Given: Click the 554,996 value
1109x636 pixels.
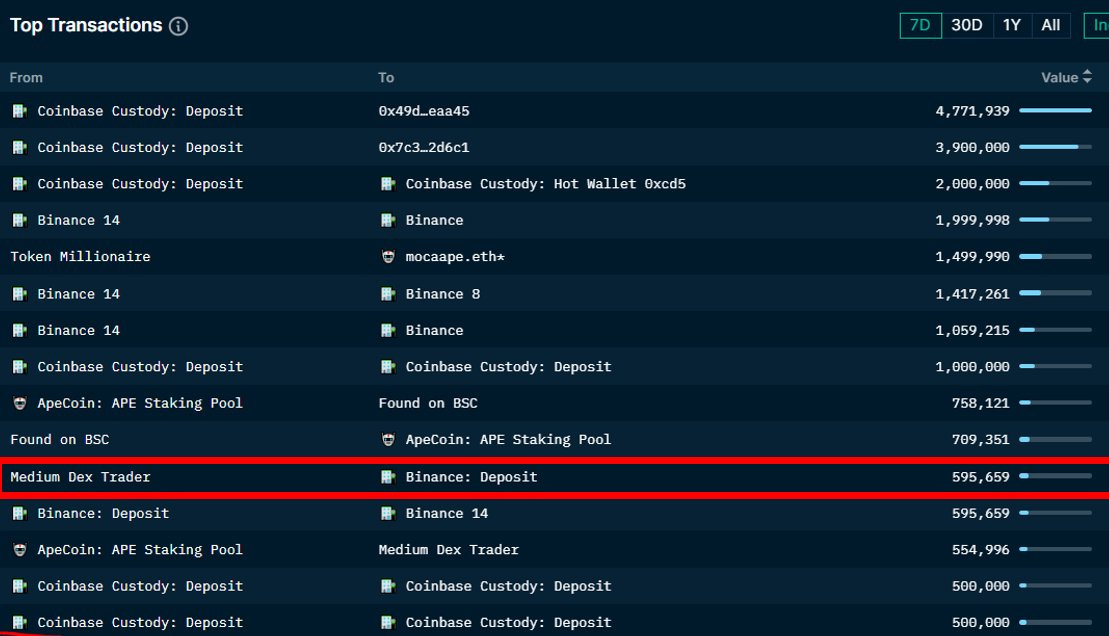Looking at the screenshot, I should (x=980, y=550).
